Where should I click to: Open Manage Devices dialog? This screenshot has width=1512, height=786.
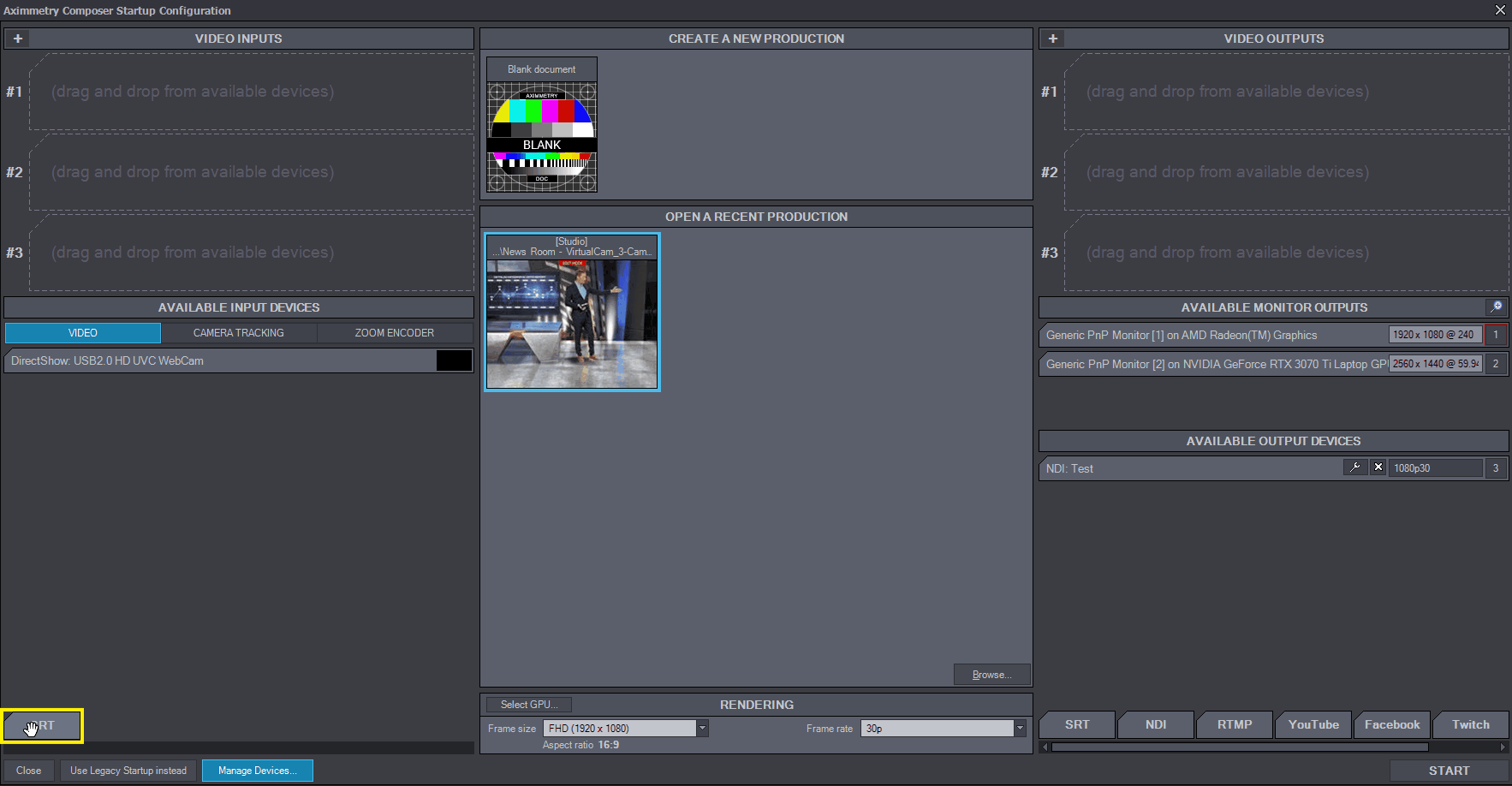258,771
